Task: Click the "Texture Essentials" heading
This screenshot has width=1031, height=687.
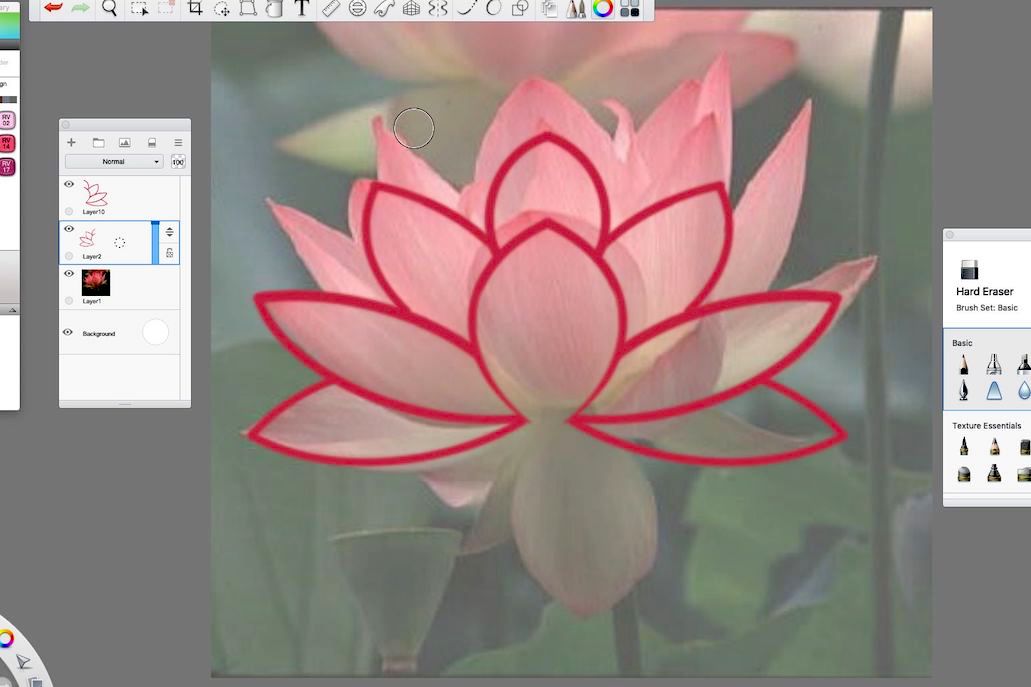Action: (x=986, y=425)
